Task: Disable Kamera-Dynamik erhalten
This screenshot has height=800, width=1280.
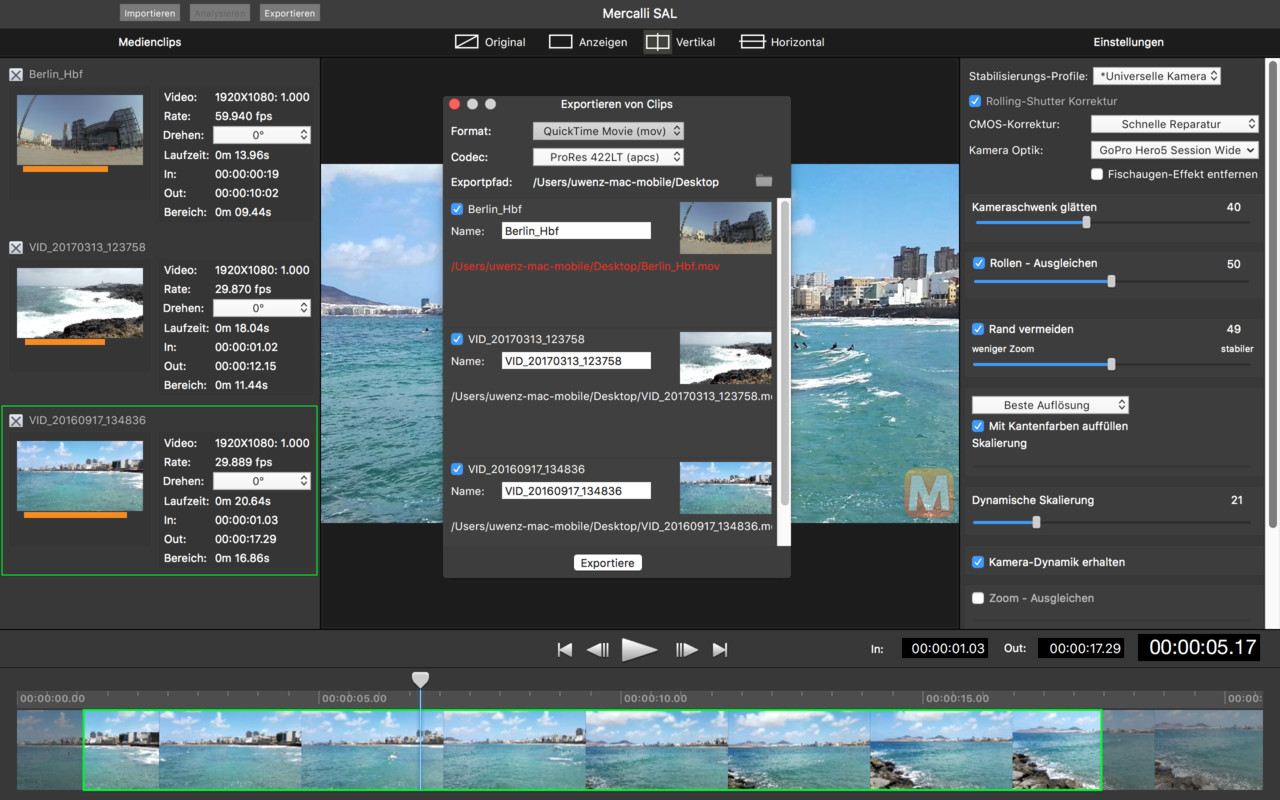Action: pyautogui.click(x=979, y=562)
